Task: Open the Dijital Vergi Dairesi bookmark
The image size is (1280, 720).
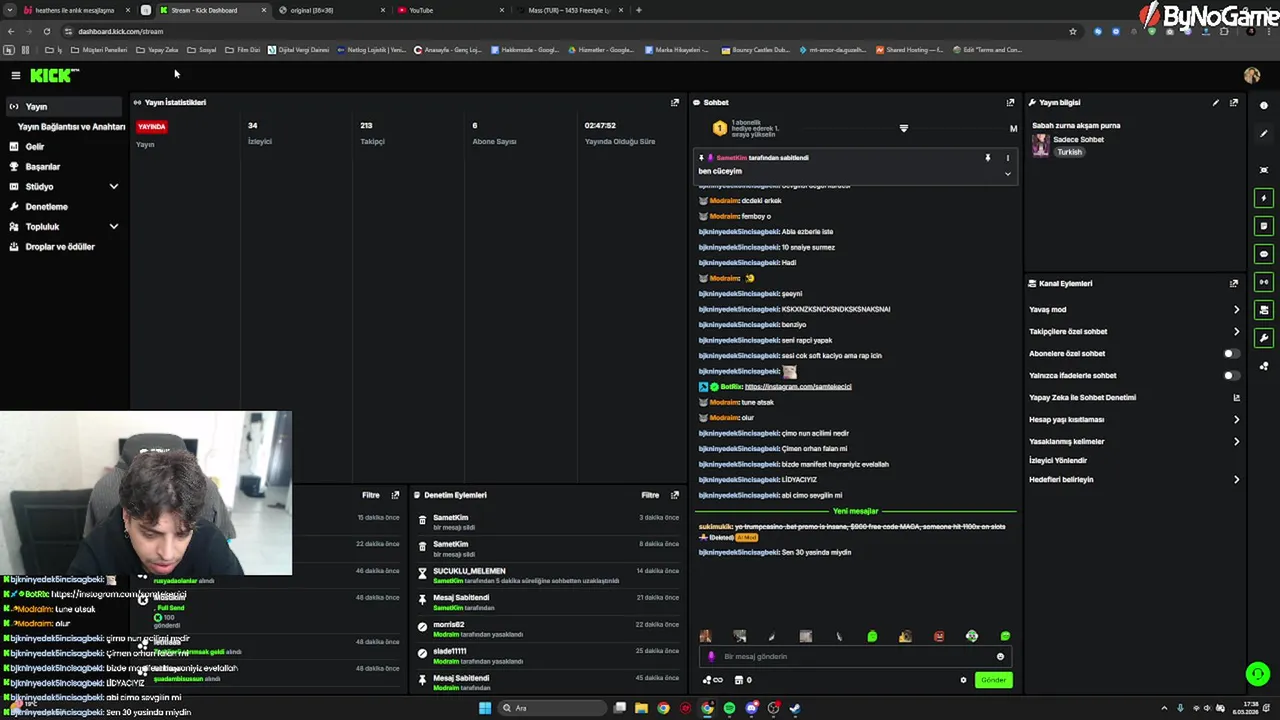Action: pyautogui.click(x=298, y=49)
